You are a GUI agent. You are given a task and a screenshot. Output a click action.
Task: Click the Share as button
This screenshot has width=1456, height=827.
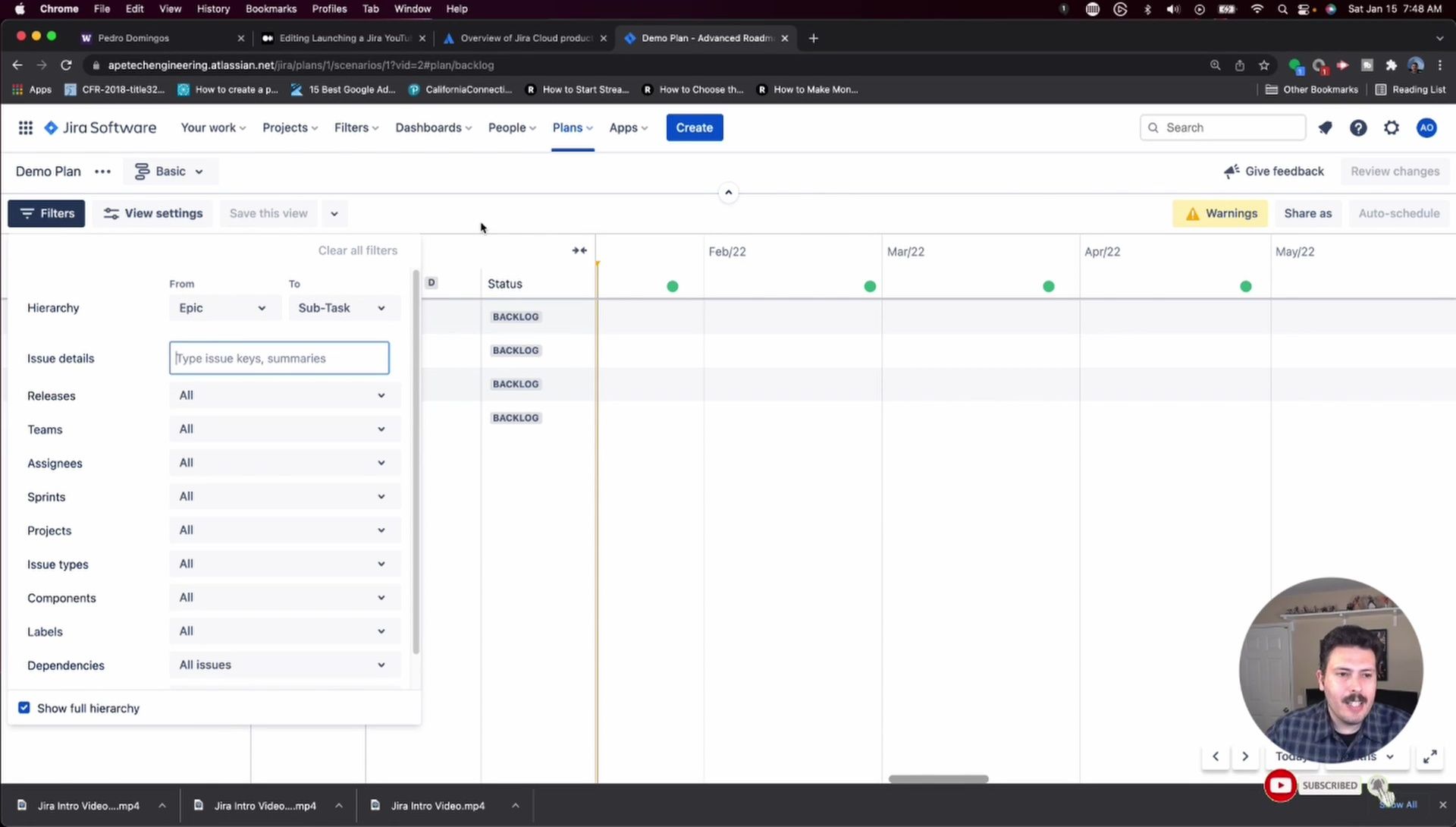1308,213
